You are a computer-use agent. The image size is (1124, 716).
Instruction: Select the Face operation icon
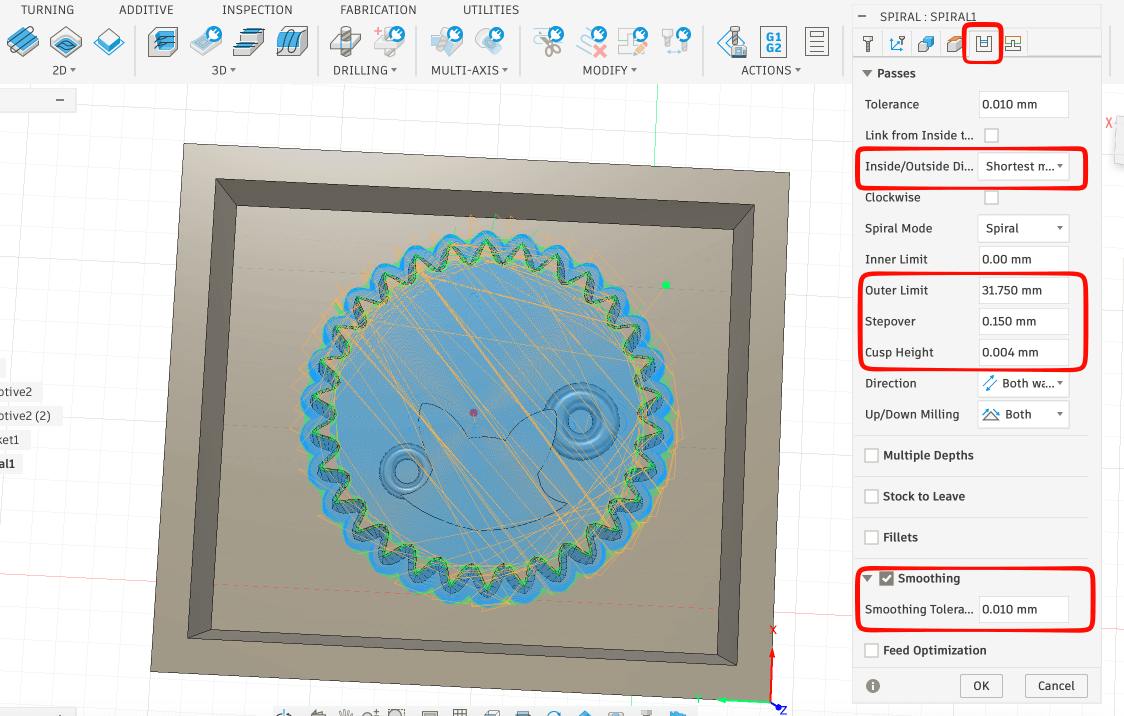[x=108, y=42]
